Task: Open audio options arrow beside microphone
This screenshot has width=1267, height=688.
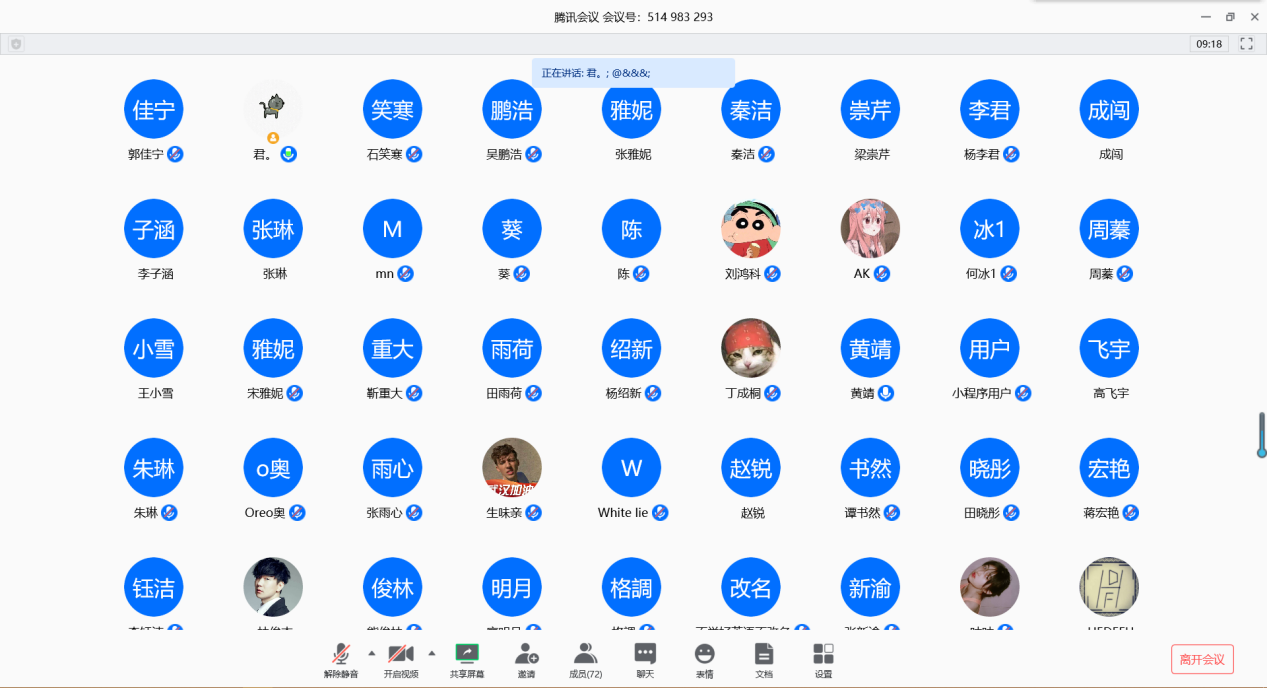Action: pos(372,653)
